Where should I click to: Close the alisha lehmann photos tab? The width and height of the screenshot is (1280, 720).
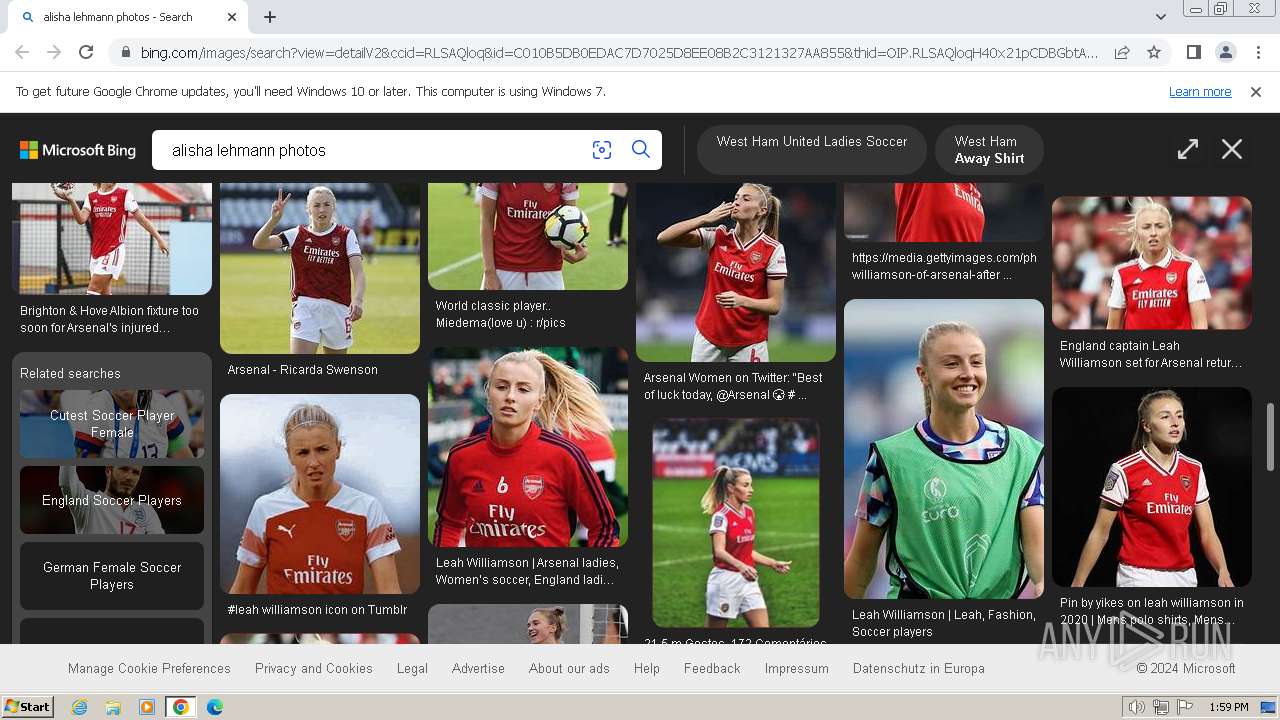pyautogui.click(x=232, y=17)
